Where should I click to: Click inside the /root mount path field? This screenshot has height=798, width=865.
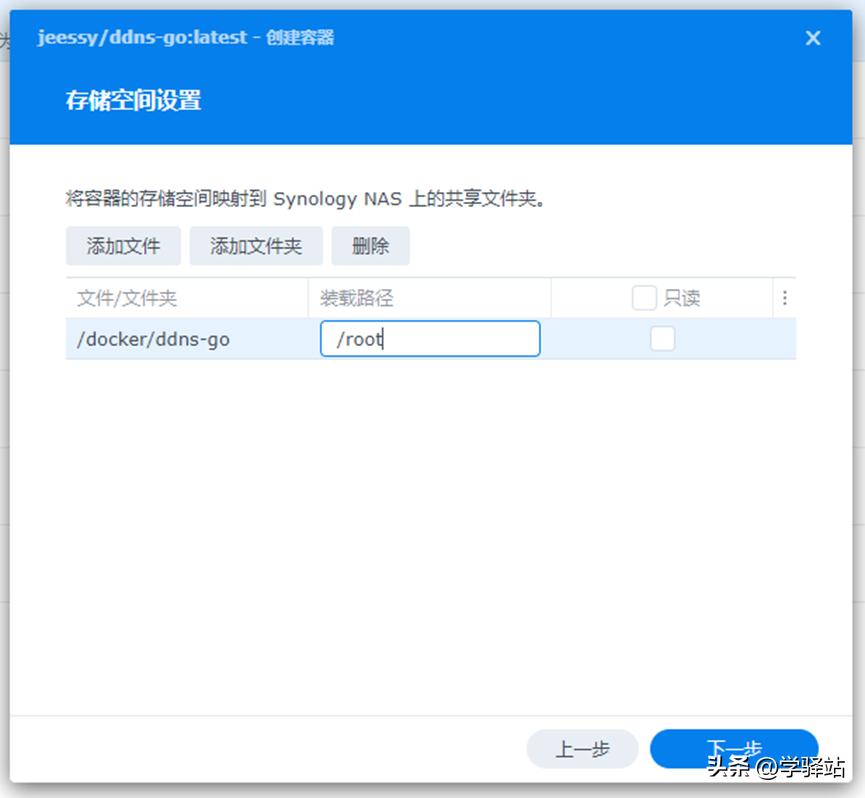(430, 339)
